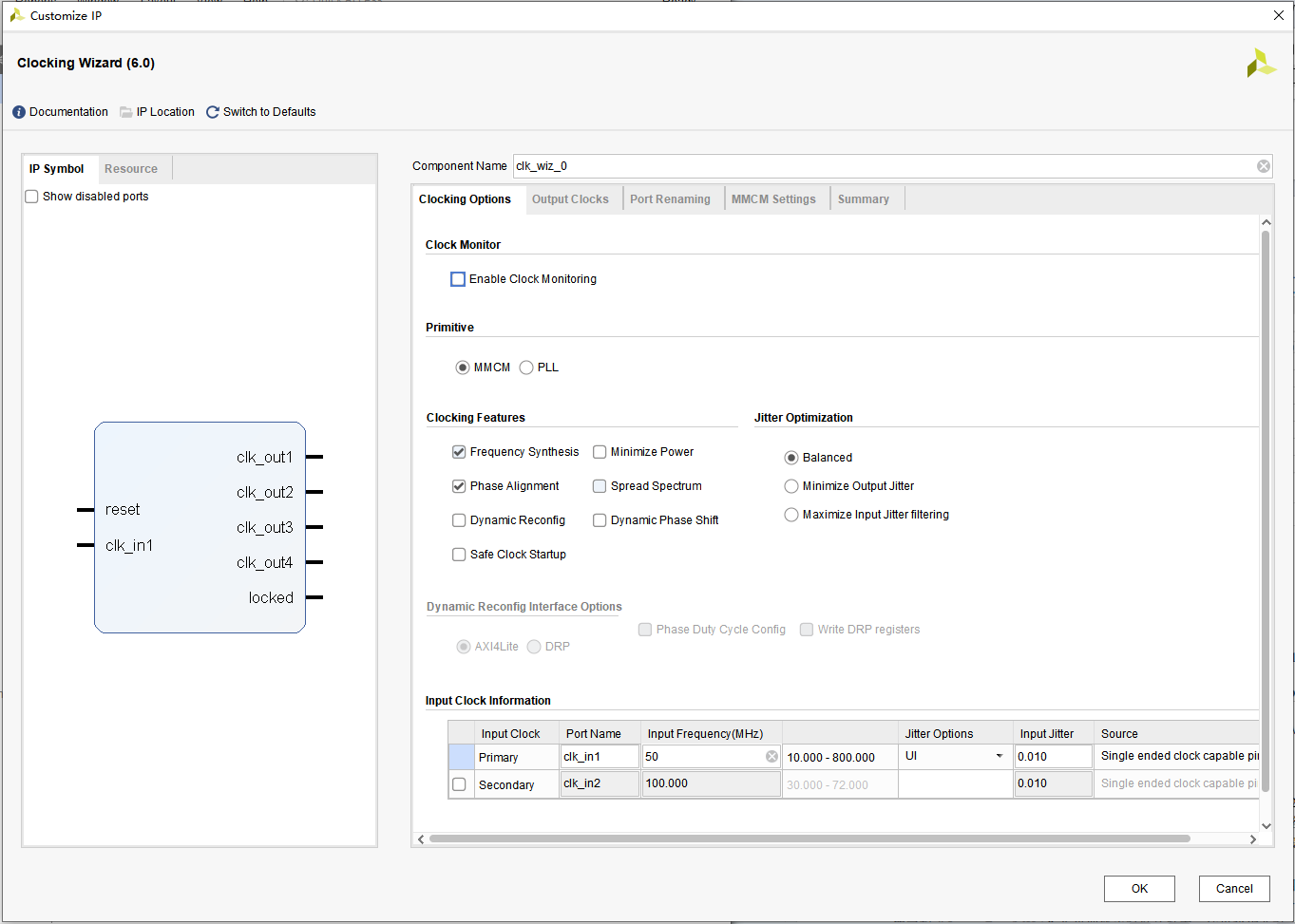This screenshot has height=924, width=1295.
Task: Enable Dynamic Reconfig checkbox
Action: [459, 520]
